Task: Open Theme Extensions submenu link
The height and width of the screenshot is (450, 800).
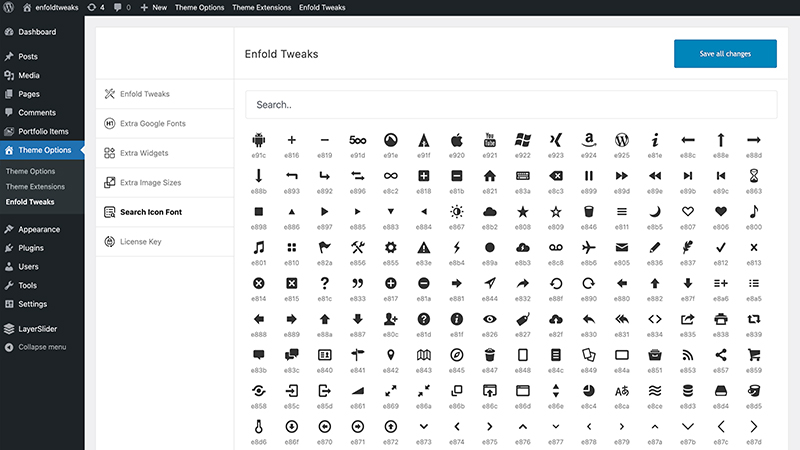Action: point(35,187)
